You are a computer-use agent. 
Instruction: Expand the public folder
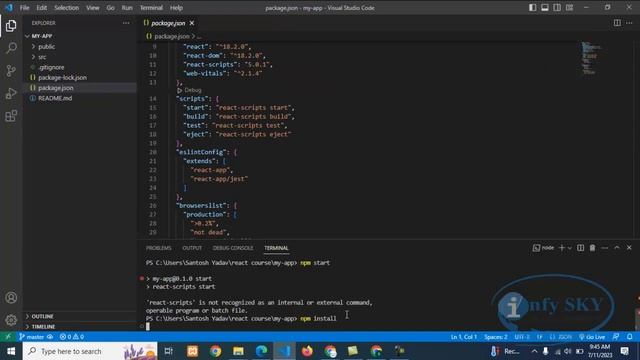(x=80, y=47)
